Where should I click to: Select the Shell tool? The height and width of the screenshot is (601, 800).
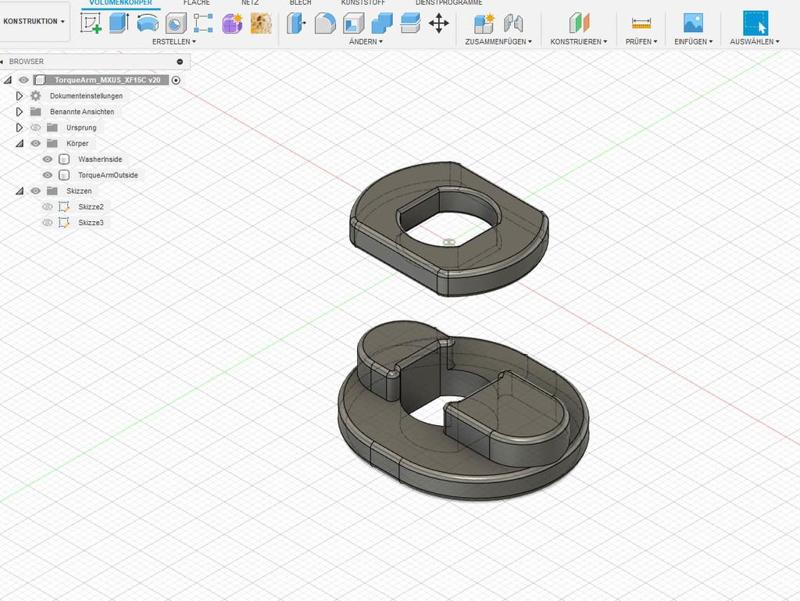coord(353,23)
